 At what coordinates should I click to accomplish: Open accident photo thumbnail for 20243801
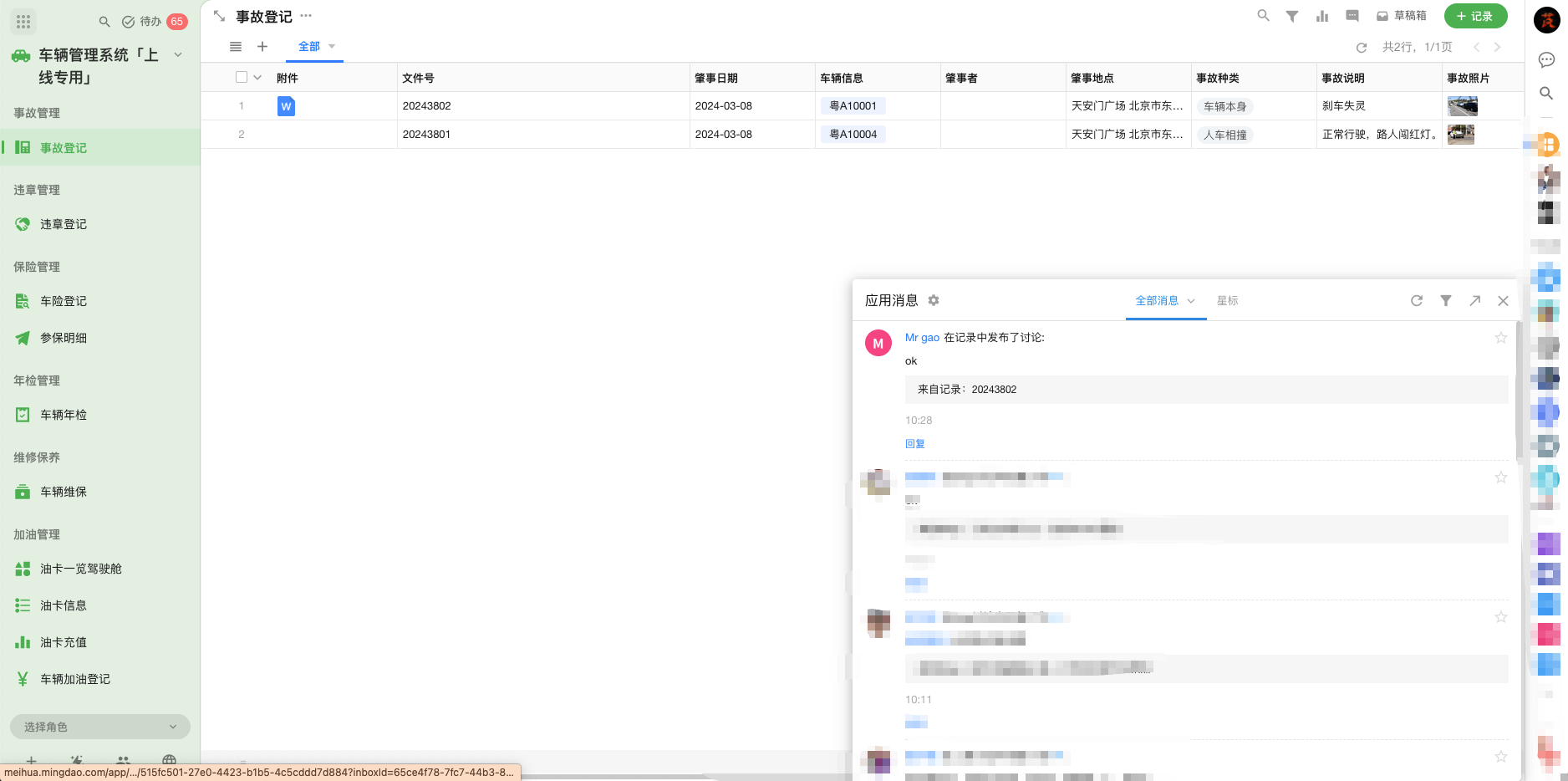click(x=1461, y=135)
